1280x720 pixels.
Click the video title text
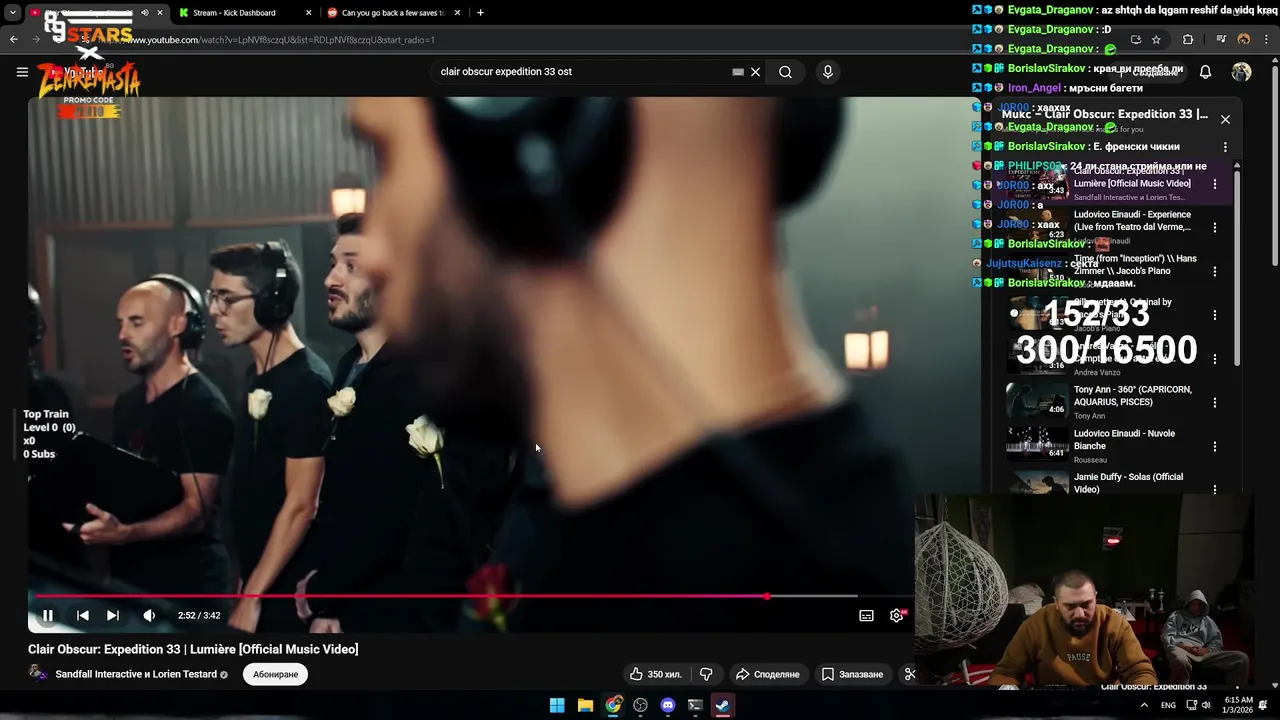[x=193, y=649]
